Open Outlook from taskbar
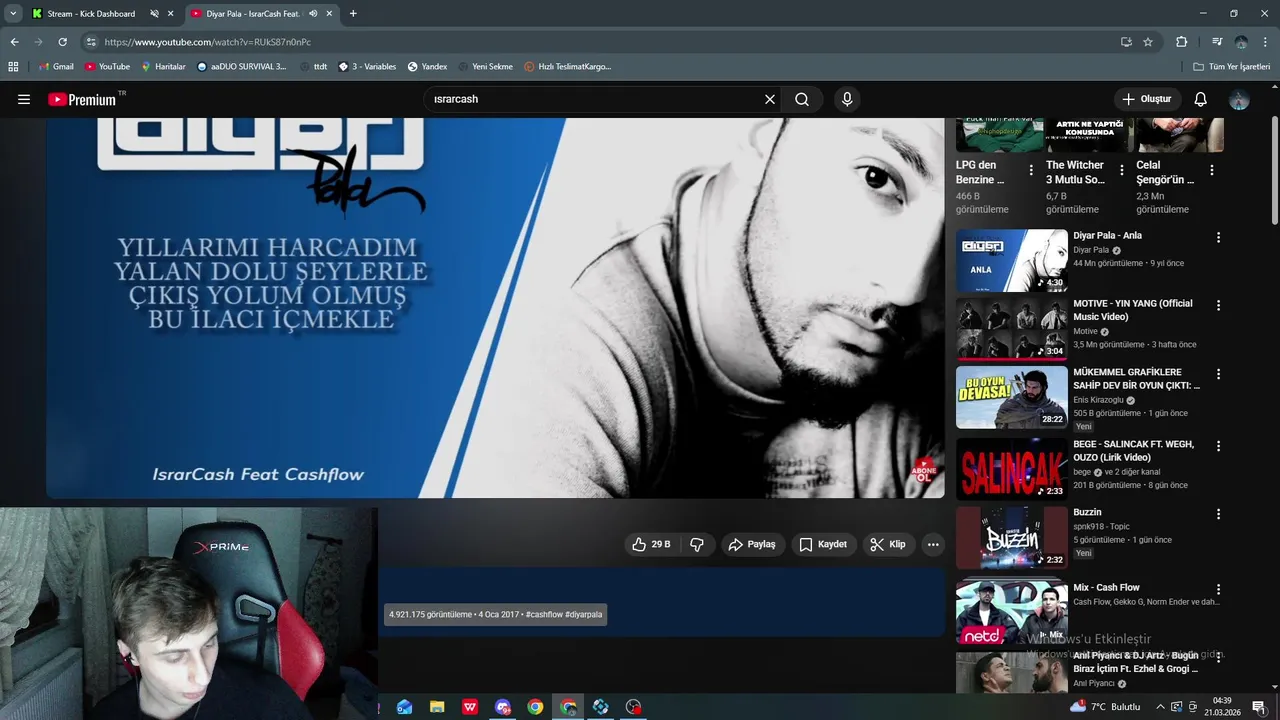Image resolution: width=1280 pixels, height=720 pixels. 404,707
